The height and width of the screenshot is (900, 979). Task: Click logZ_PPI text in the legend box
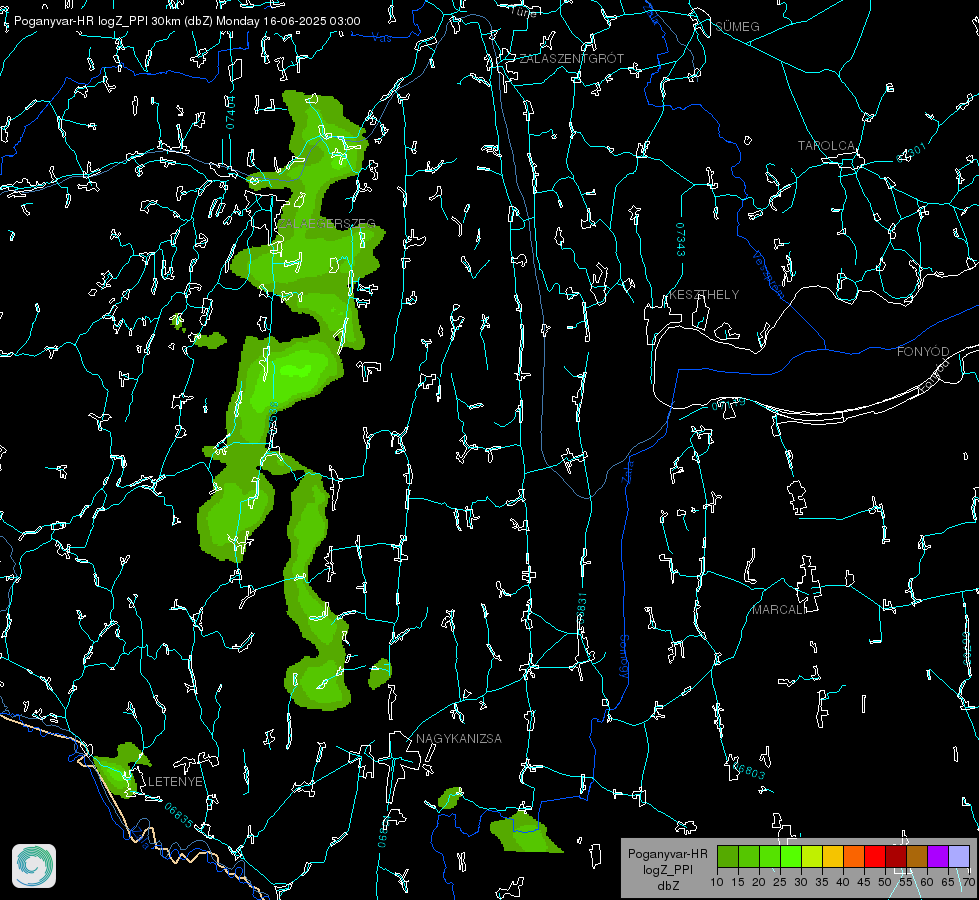pos(668,869)
